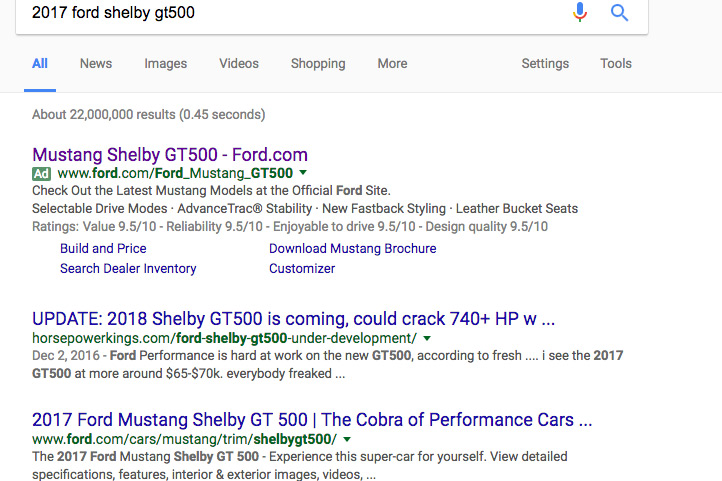Go to the Shopping tab
This screenshot has width=722, height=481.
pyautogui.click(x=318, y=63)
